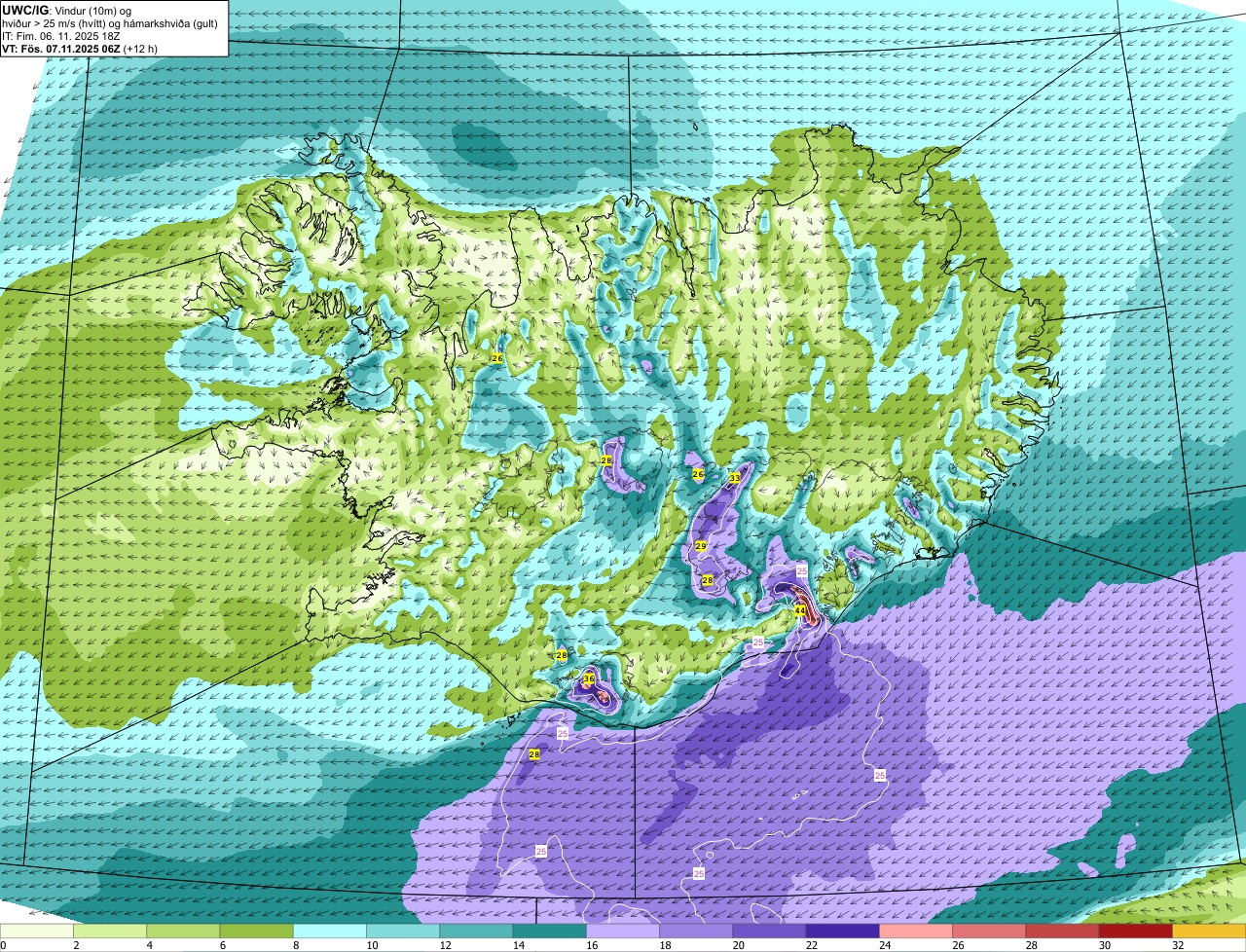Image resolution: width=1246 pixels, height=952 pixels.
Task: Click the 22–24 m/s dark purple legend swatch
Action: click(x=843, y=932)
